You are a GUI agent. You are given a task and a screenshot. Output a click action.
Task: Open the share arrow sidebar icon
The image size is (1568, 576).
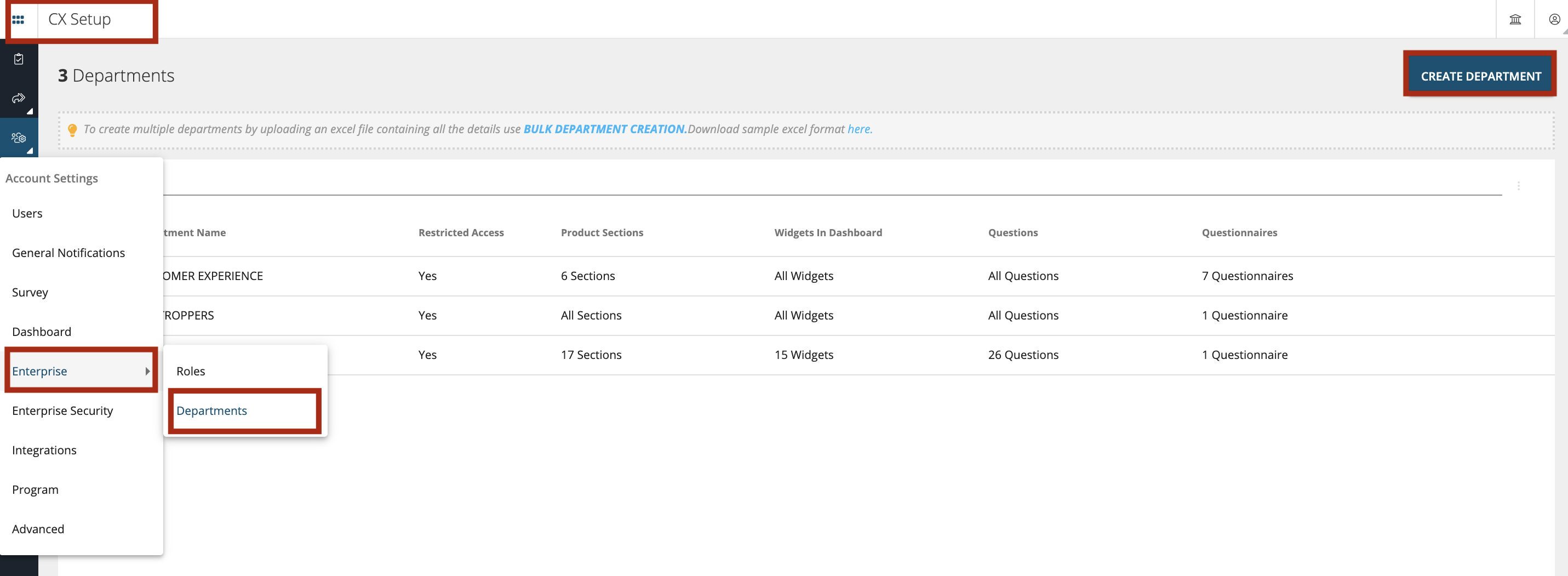[x=19, y=98]
